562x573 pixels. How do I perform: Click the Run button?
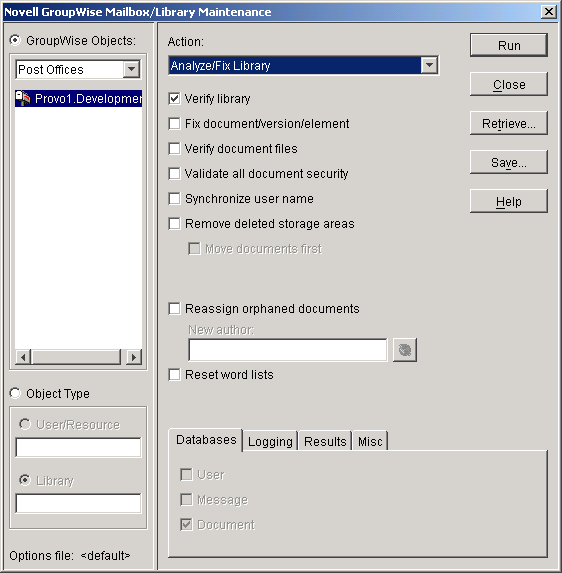coord(509,45)
